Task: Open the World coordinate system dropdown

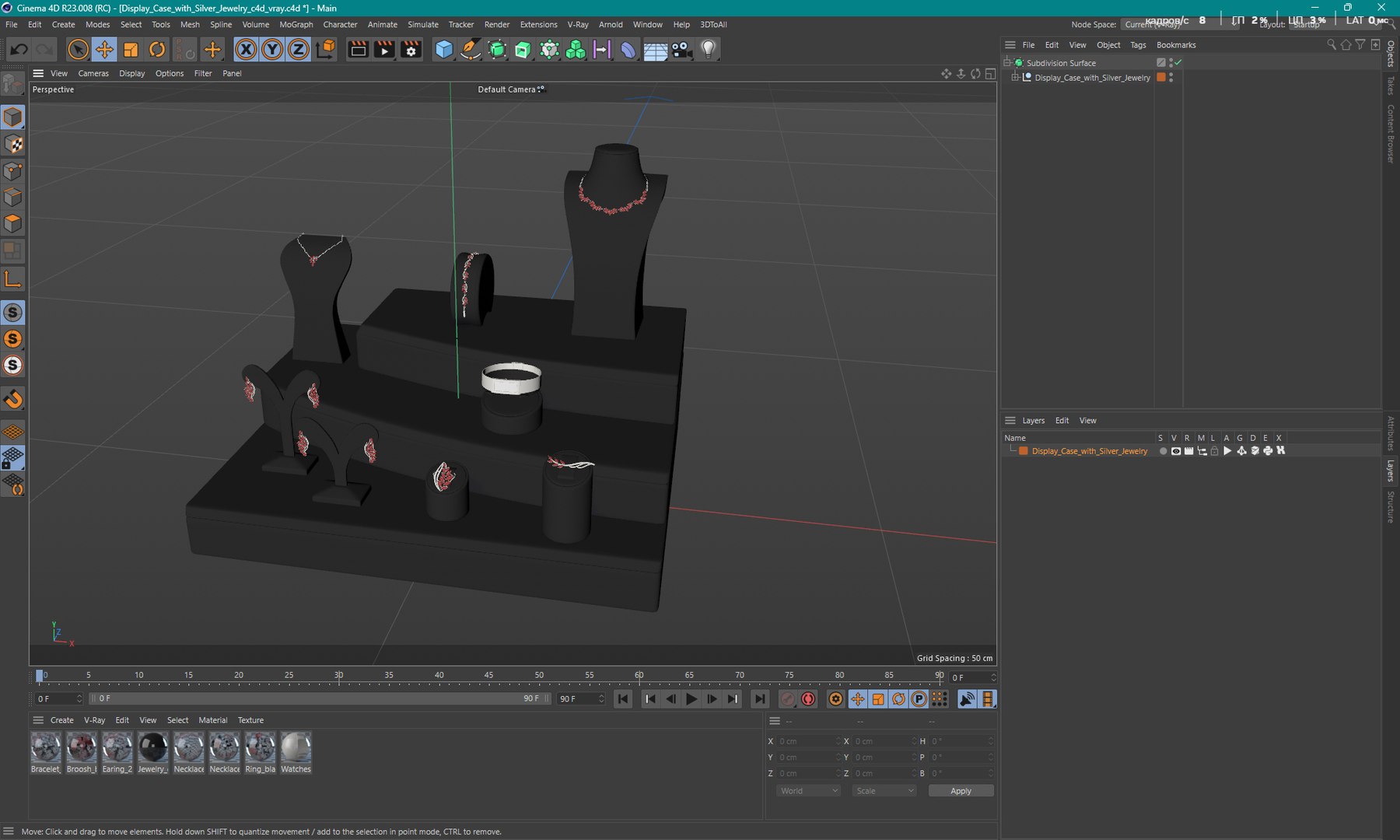Action: pyautogui.click(x=809, y=791)
